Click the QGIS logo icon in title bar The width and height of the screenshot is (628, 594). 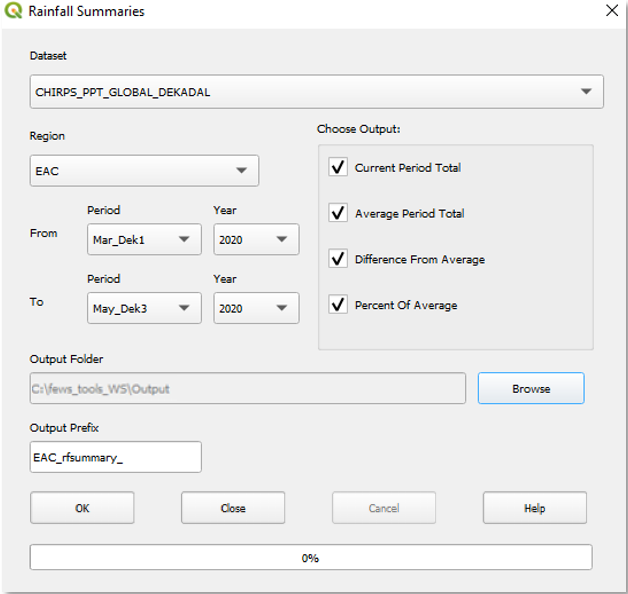(14, 12)
